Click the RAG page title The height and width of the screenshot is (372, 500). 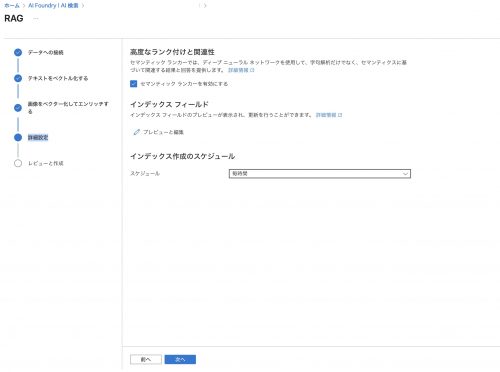14,18
